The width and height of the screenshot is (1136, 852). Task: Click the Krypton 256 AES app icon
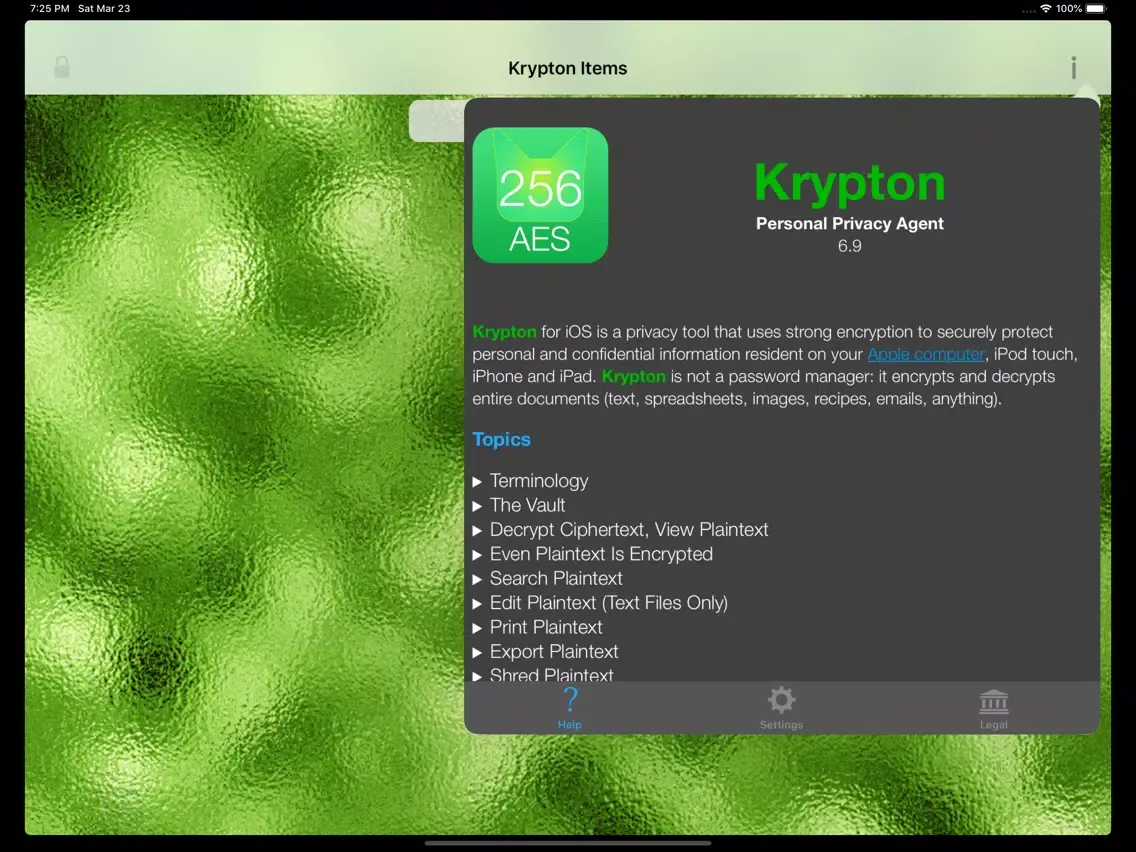point(540,196)
